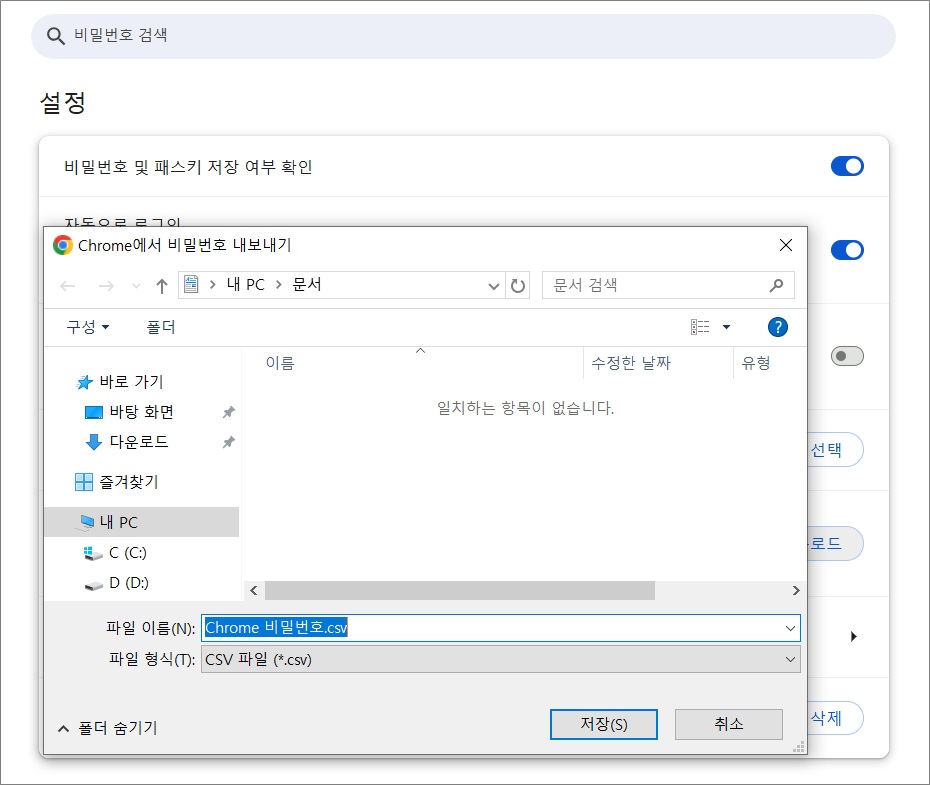
Task: Toggle off 비밀번호 및 패스키 저장 여부 확인
Action: click(x=847, y=166)
